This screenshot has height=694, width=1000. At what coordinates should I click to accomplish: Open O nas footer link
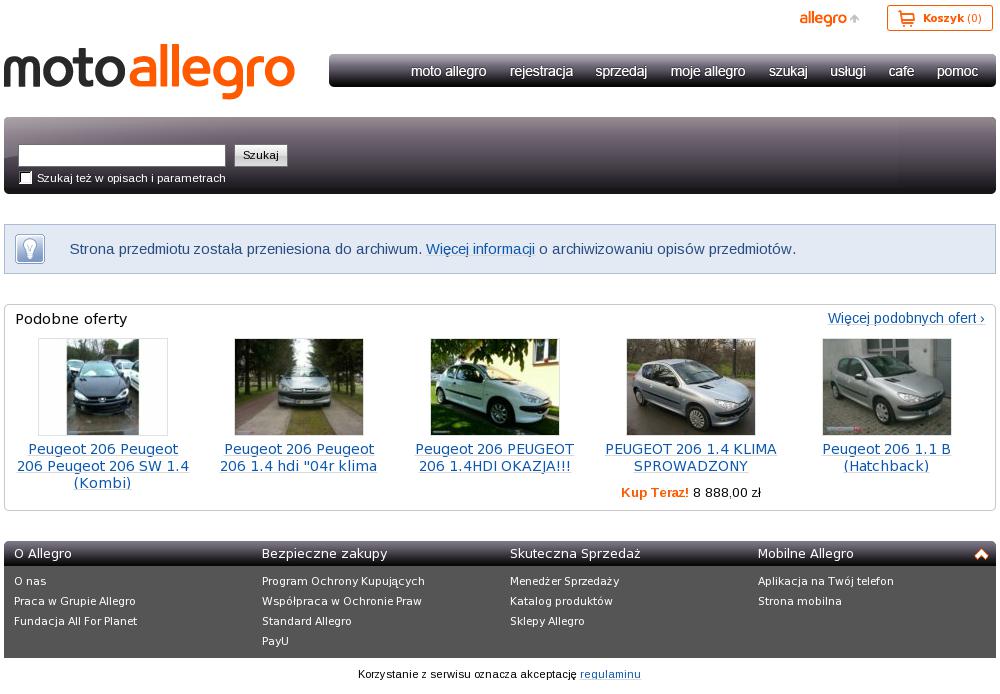coord(30,581)
